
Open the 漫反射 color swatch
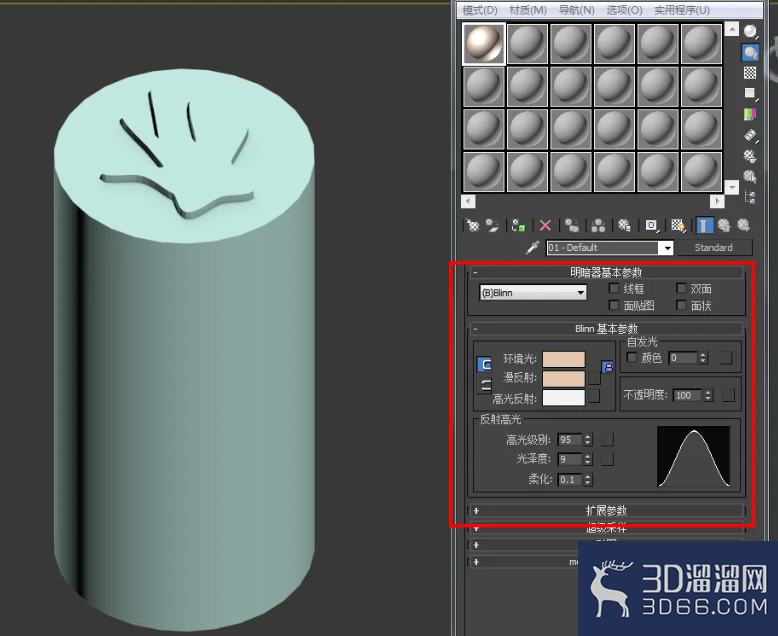coord(564,379)
